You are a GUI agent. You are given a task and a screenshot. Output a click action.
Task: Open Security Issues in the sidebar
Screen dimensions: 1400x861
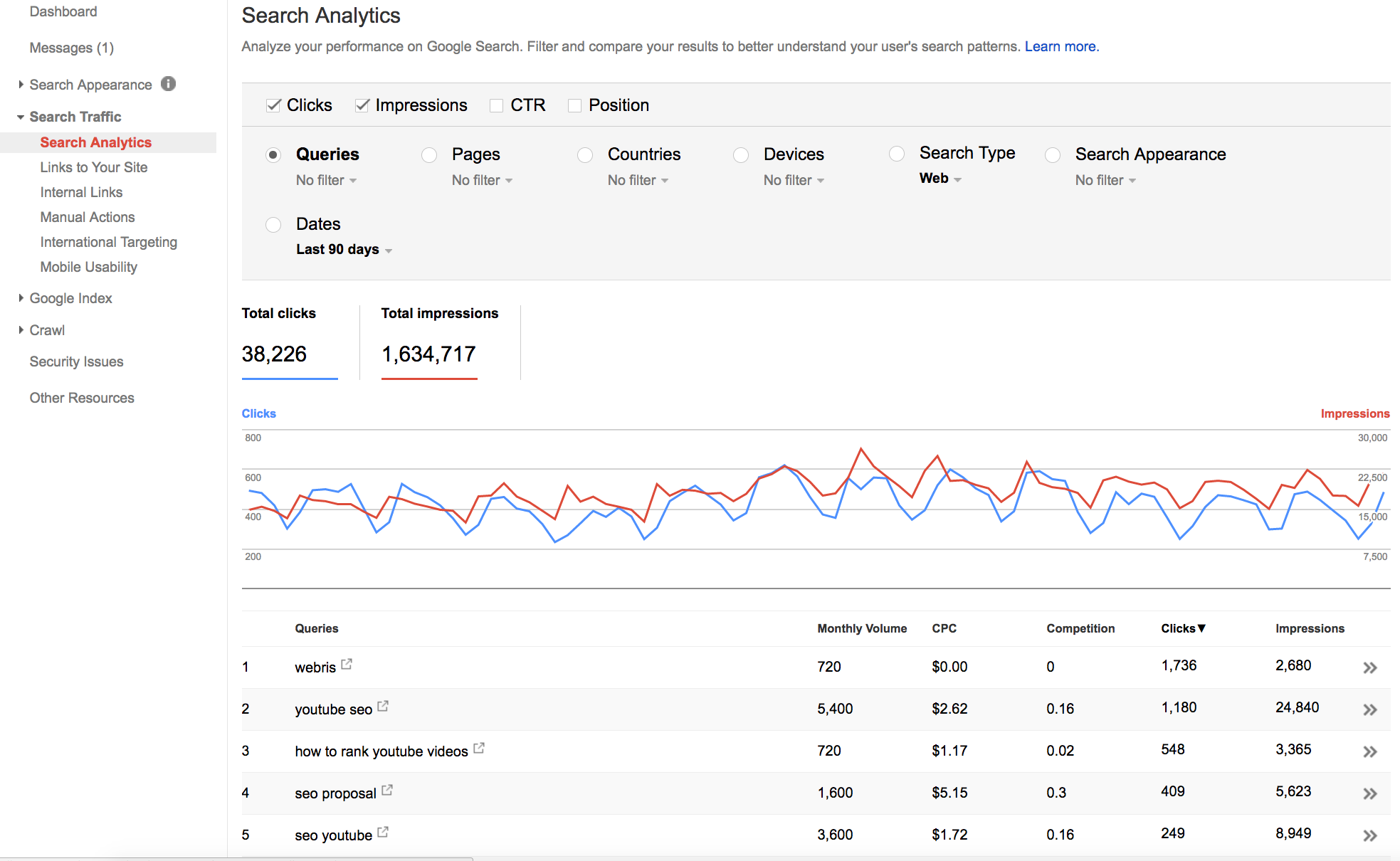76,361
